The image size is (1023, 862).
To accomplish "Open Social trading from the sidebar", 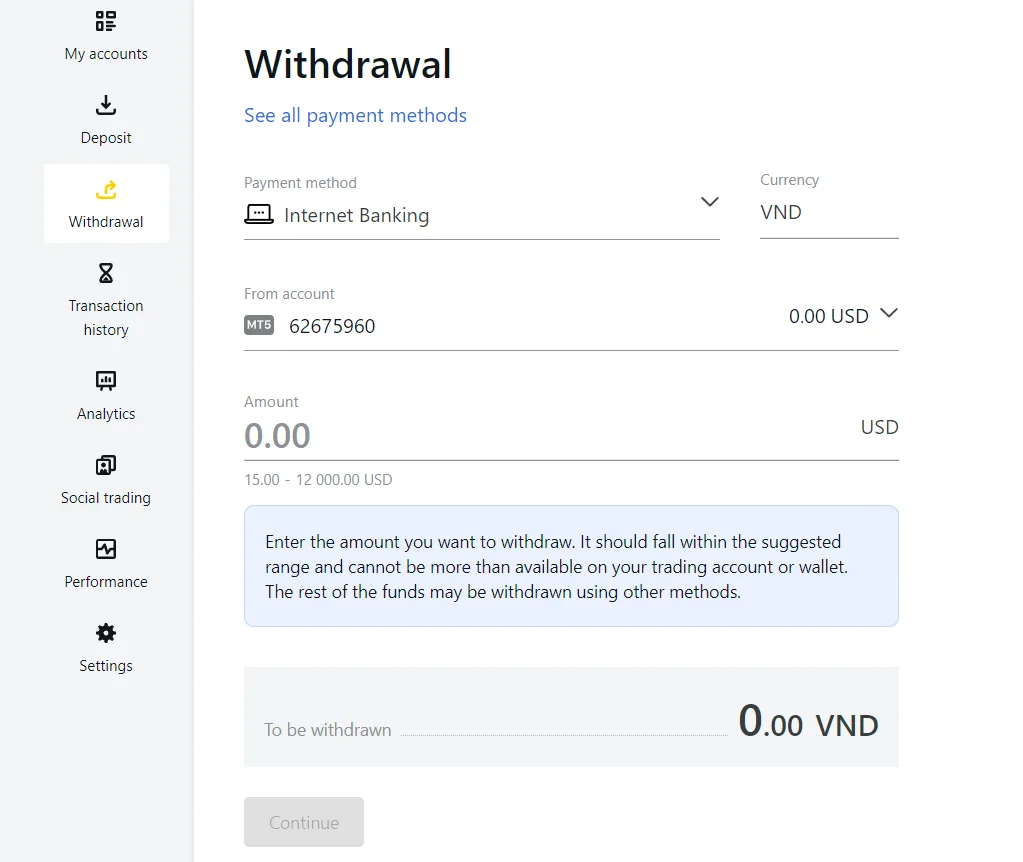I will click(105, 465).
